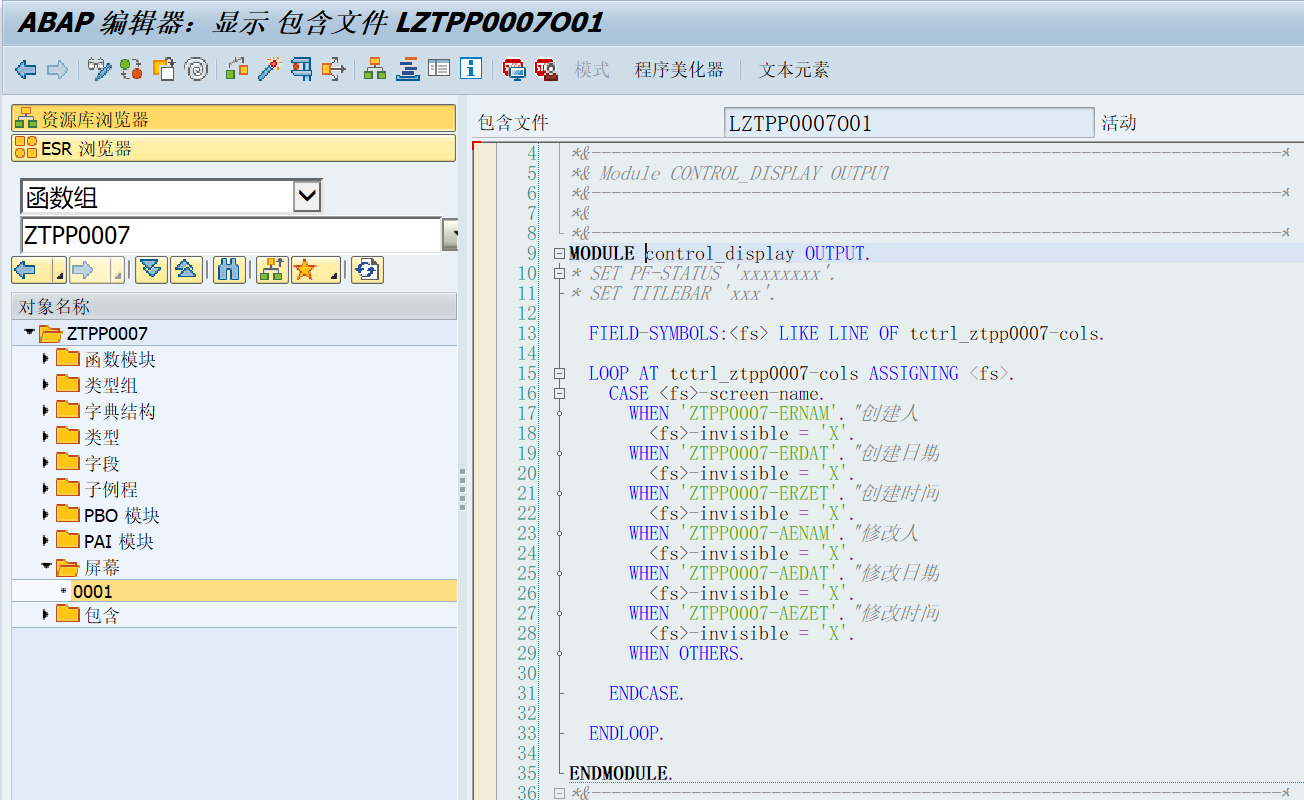Click the back arrow in the main toolbar
The image size is (1304, 800).
25,69
